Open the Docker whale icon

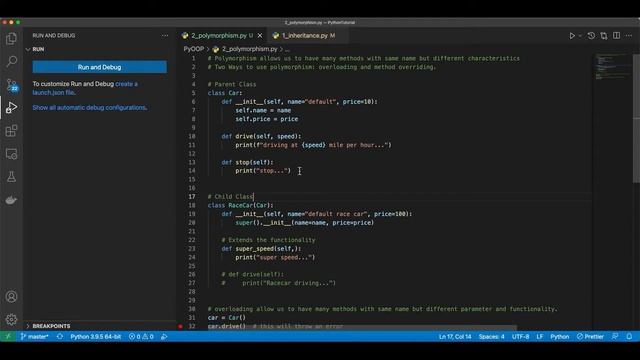(11, 200)
